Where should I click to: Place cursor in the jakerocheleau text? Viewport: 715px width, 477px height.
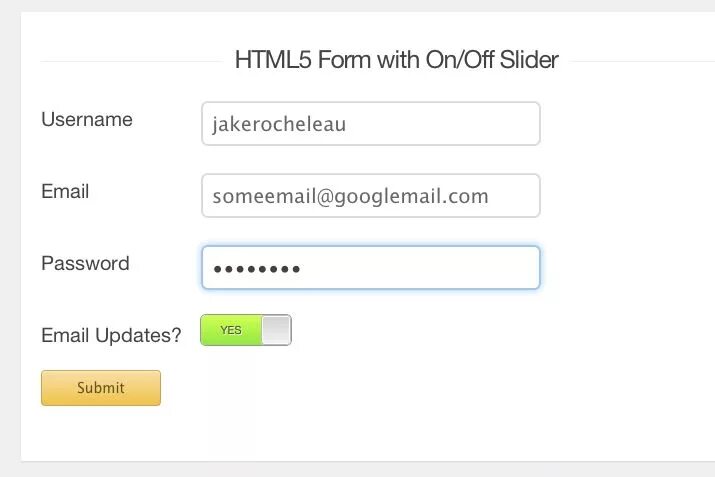point(279,124)
